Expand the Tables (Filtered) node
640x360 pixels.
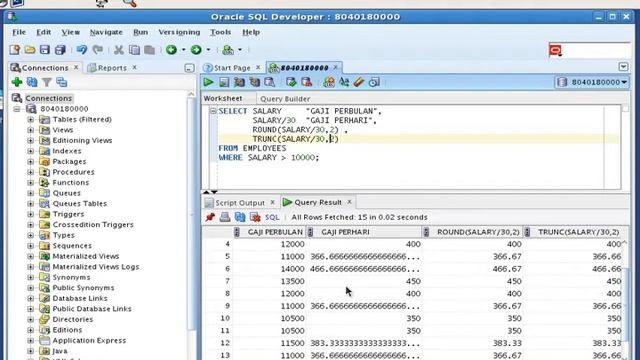(x=31, y=120)
